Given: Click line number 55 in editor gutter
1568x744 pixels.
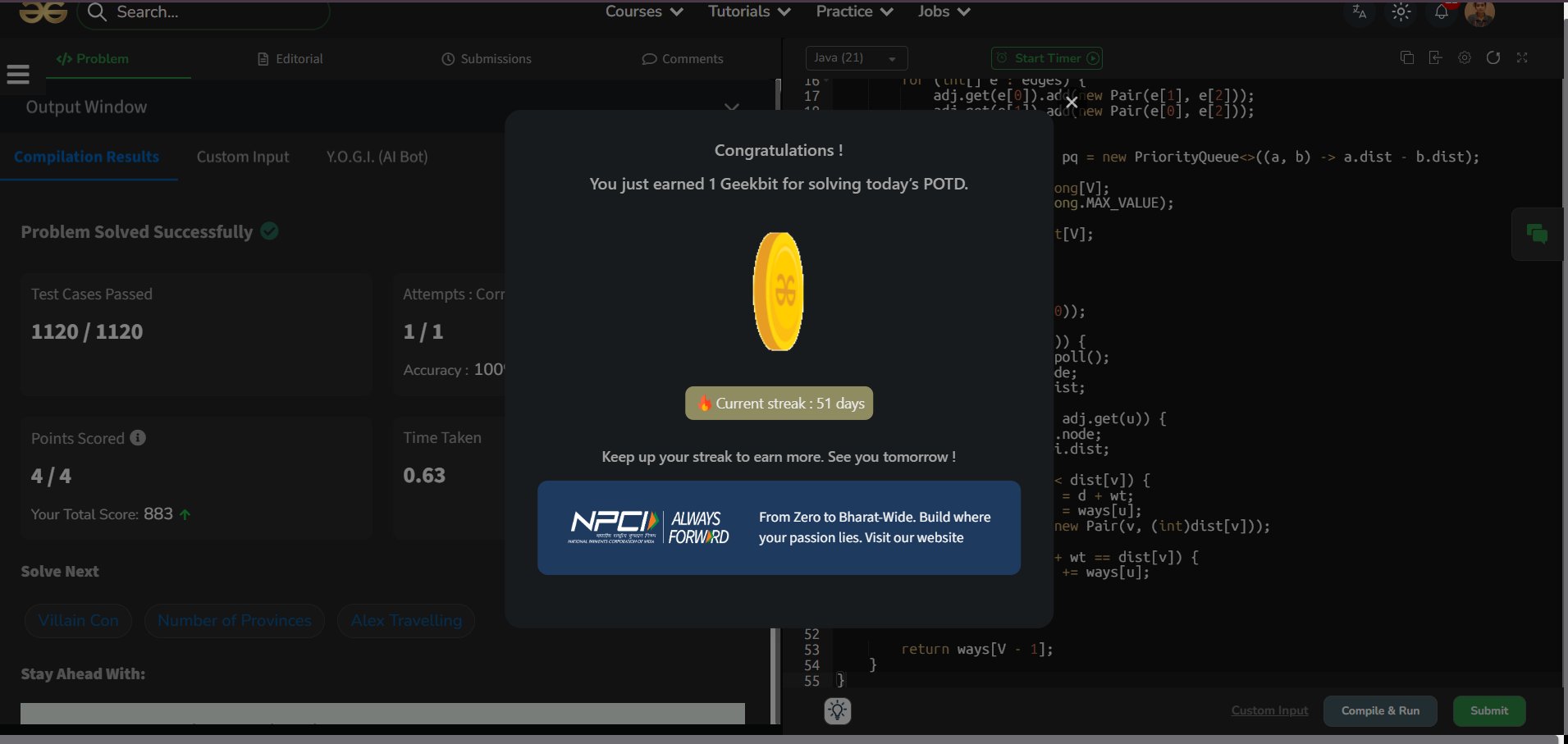Looking at the screenshot, I should tap(811, 680).
